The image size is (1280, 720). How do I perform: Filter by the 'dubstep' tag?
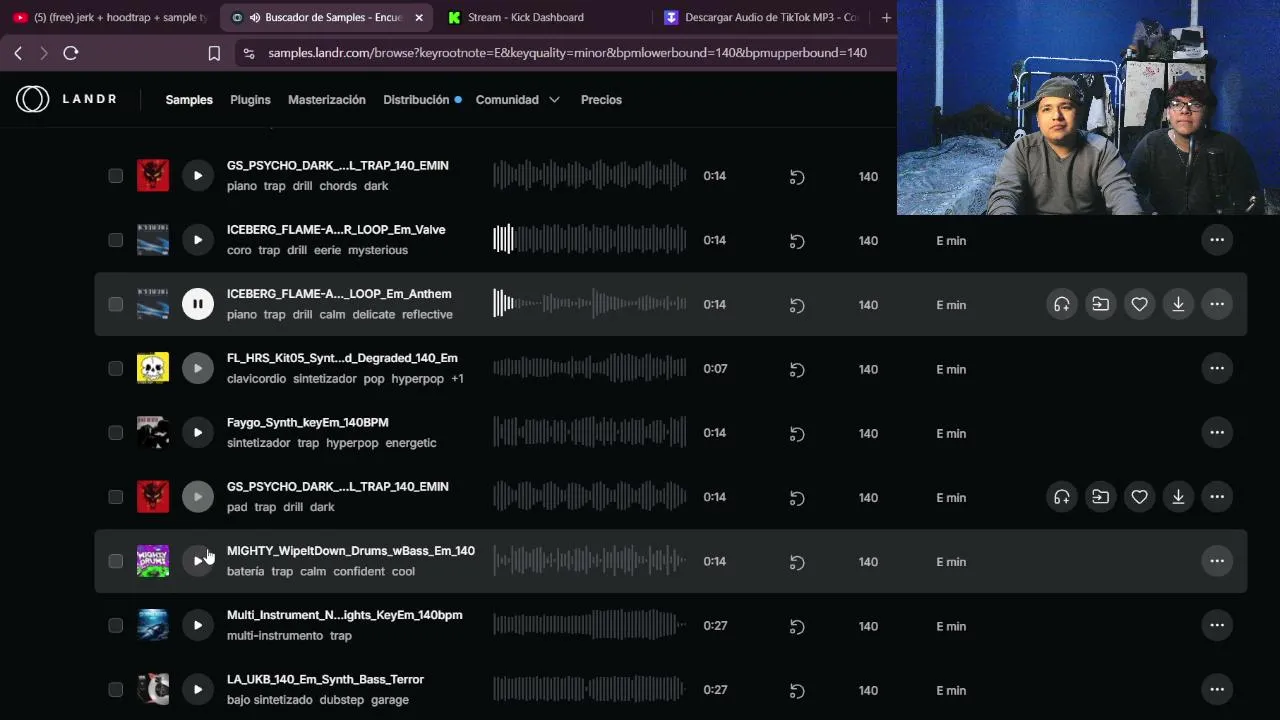pyautogui.click(x=341, y=700)
